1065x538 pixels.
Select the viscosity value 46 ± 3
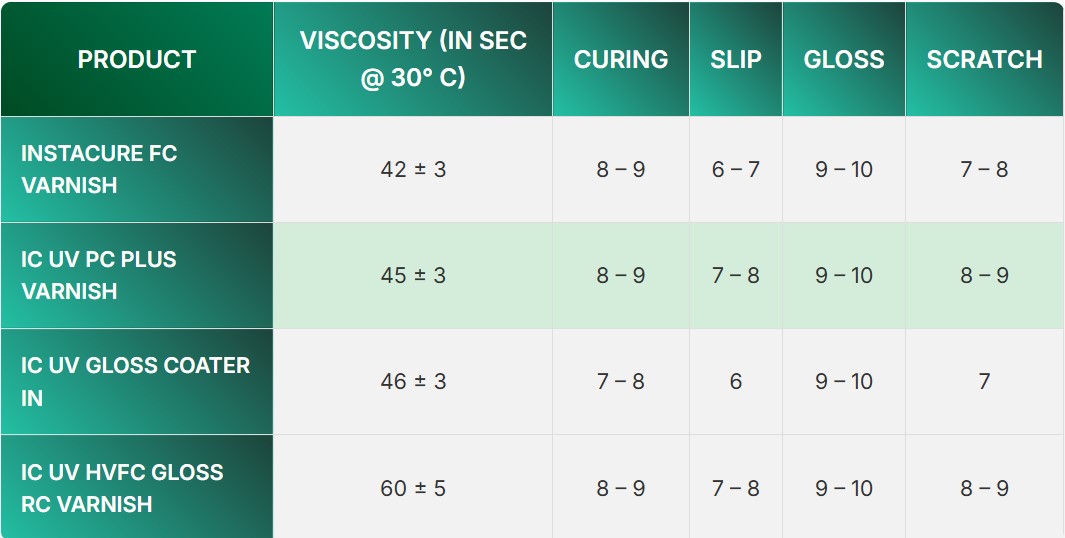(413, 381)
